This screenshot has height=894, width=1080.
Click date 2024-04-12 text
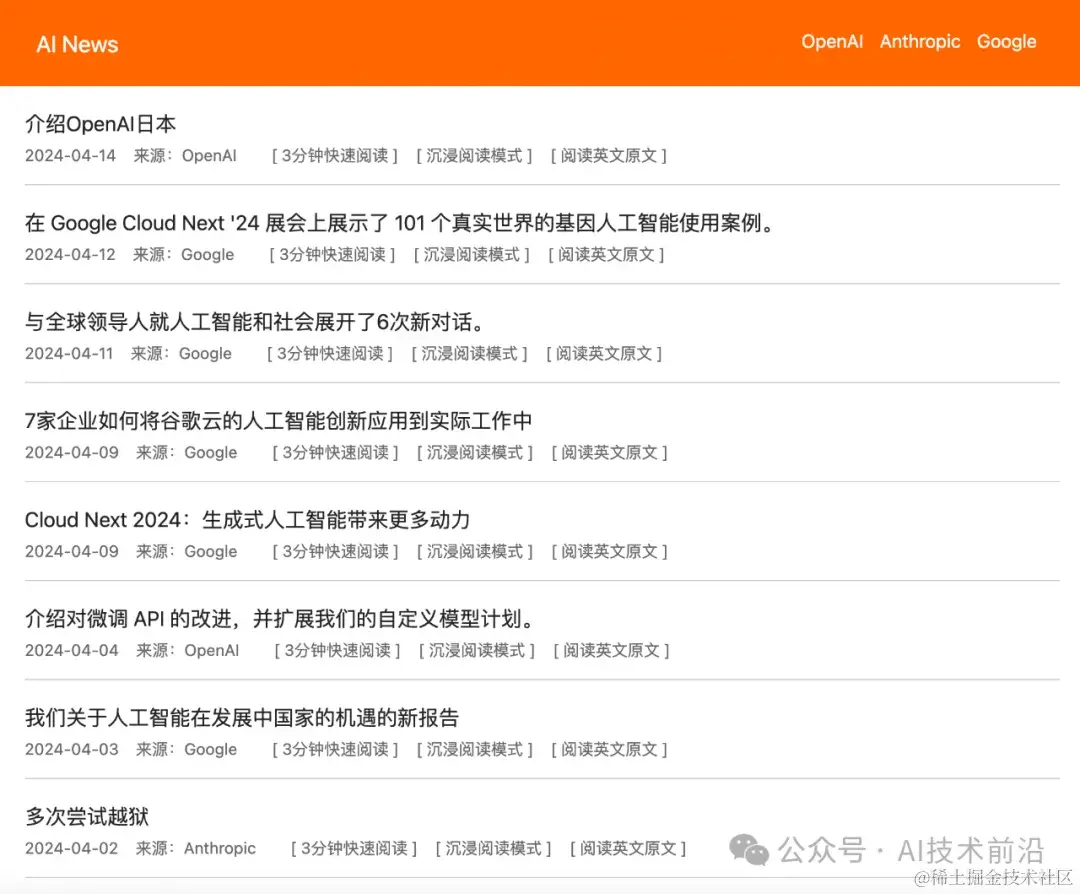click(70, 255)
